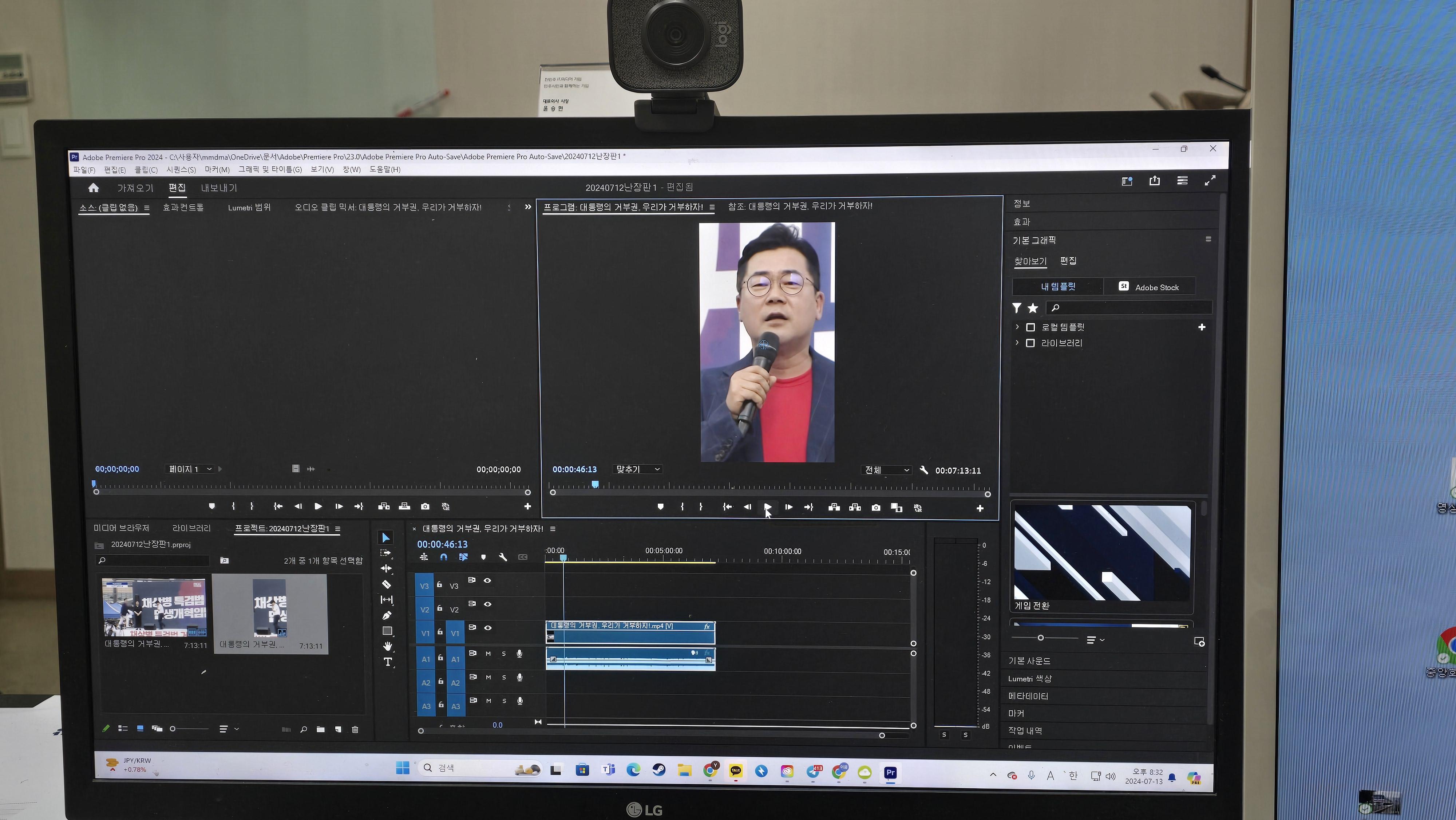This screenshot has height=820, width=1456.
Task: Select the Pen tool in timeline toolbar
Action: pyautogui.click(x=387, y=615)
